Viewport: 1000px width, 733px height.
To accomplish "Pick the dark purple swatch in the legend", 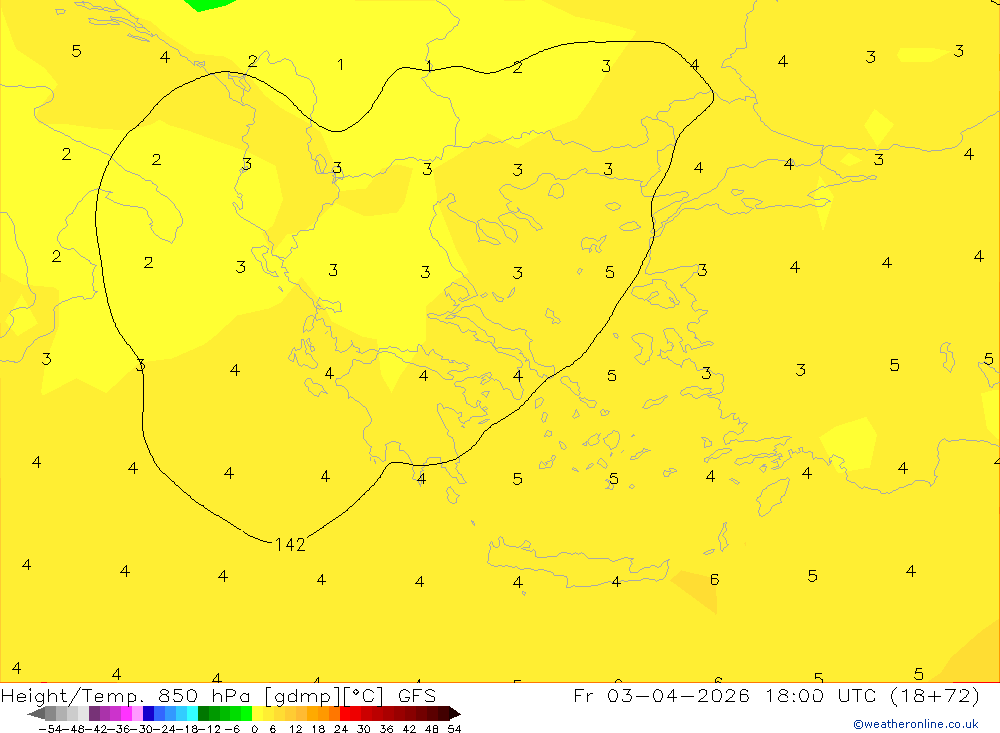I will coord(94,714).
